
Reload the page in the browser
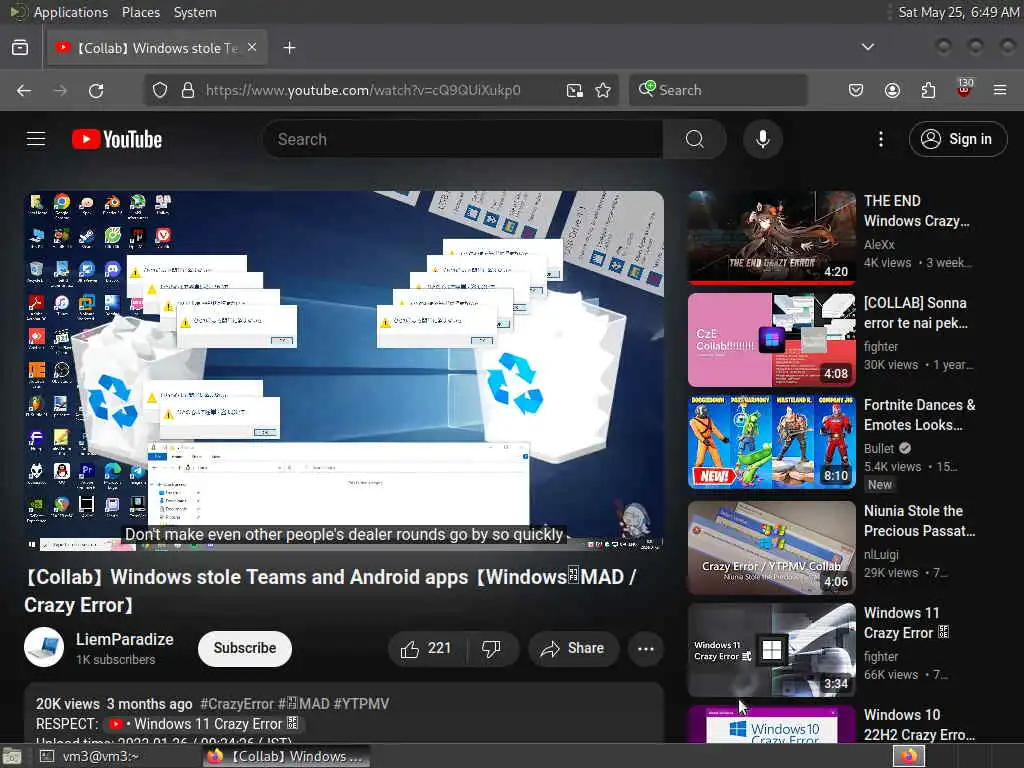(x=96, y=91)
